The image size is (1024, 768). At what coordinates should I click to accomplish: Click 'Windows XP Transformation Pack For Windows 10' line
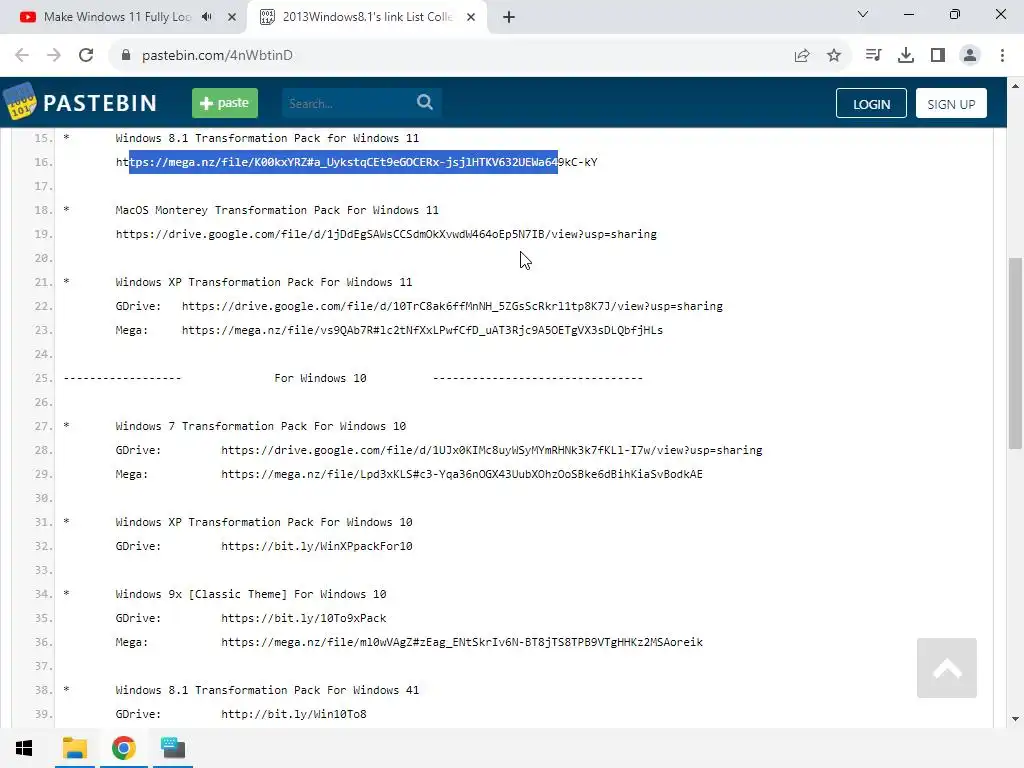264,522
